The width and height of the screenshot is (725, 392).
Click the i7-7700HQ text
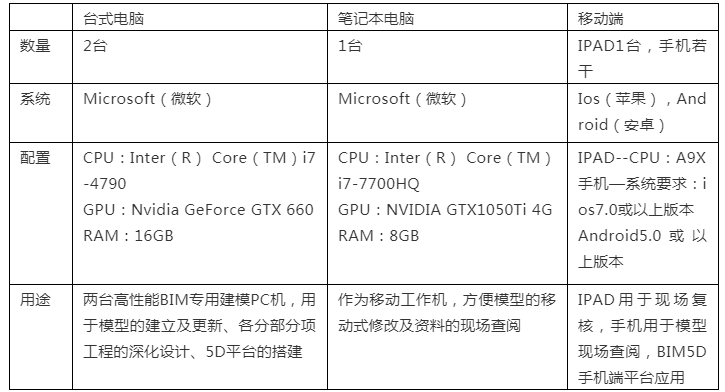click(x=378, y=184)
